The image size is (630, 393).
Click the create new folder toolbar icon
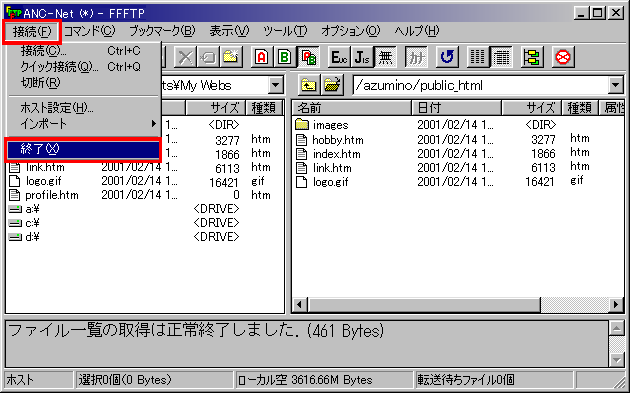[x=231, y=57]
